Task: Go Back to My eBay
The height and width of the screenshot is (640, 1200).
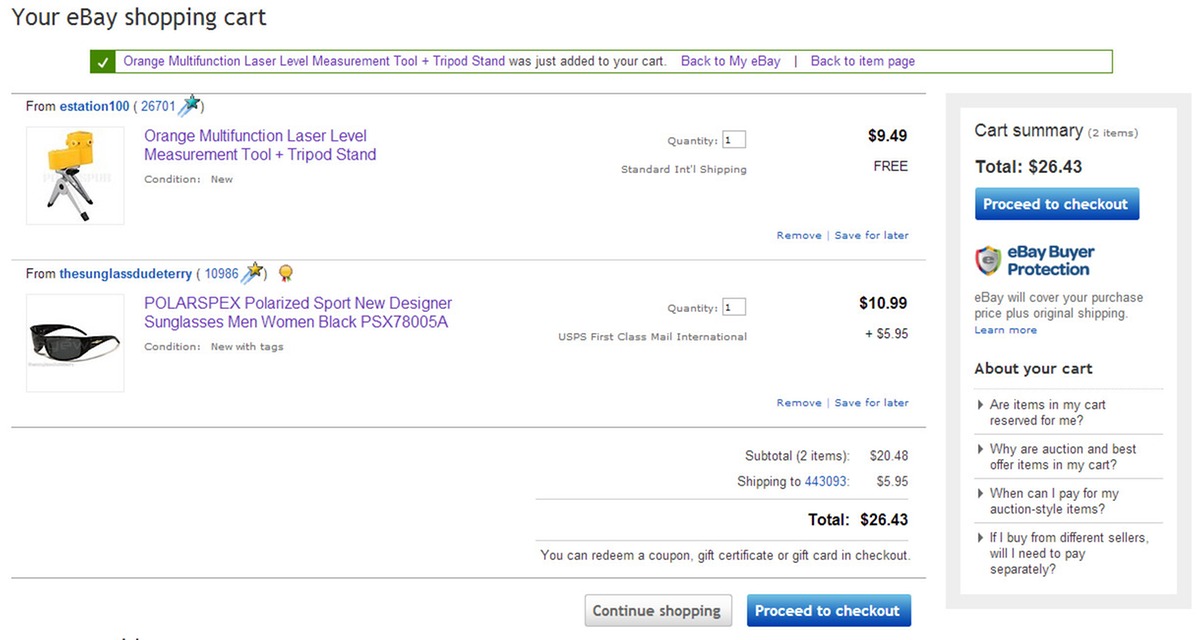Action: coord(730,61)
